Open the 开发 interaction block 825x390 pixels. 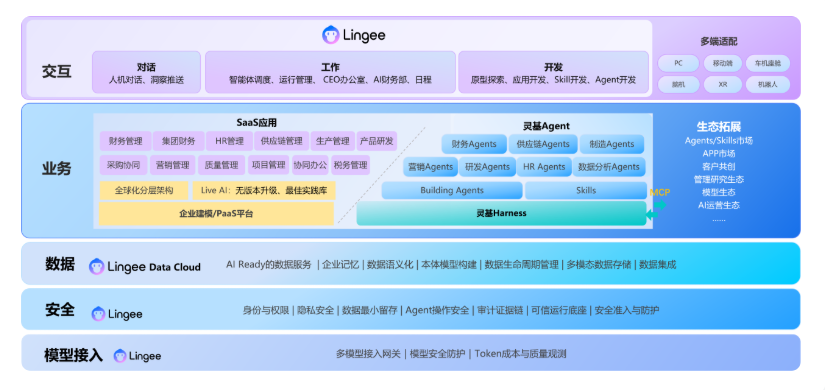click(x=554, y=73)
